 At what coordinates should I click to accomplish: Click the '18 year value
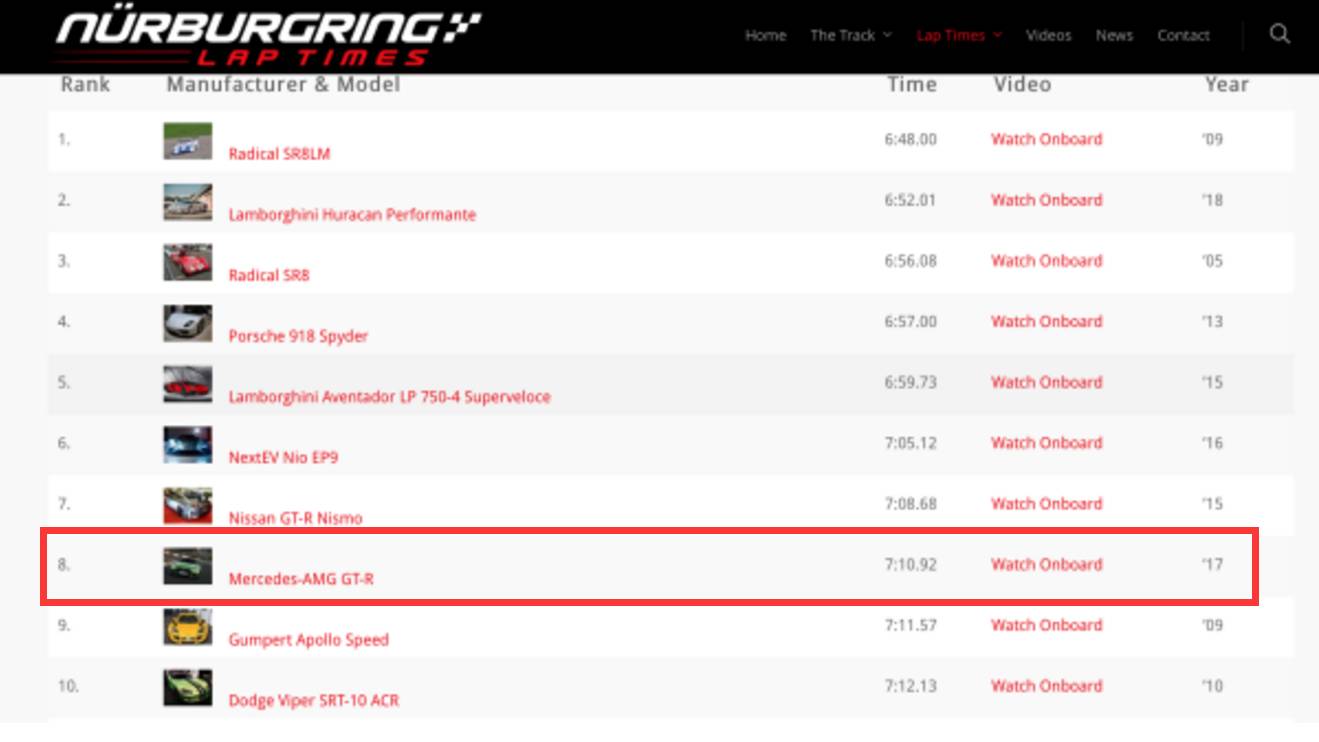[1213, 200]
